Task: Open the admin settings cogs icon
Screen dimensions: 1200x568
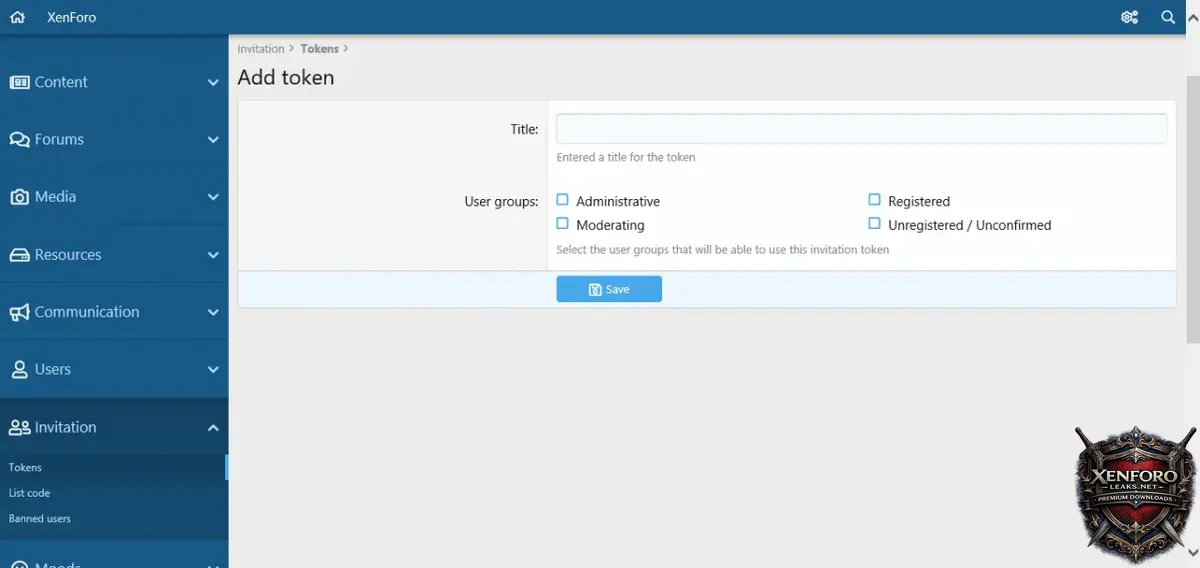Action: (x=1130, y=17)
